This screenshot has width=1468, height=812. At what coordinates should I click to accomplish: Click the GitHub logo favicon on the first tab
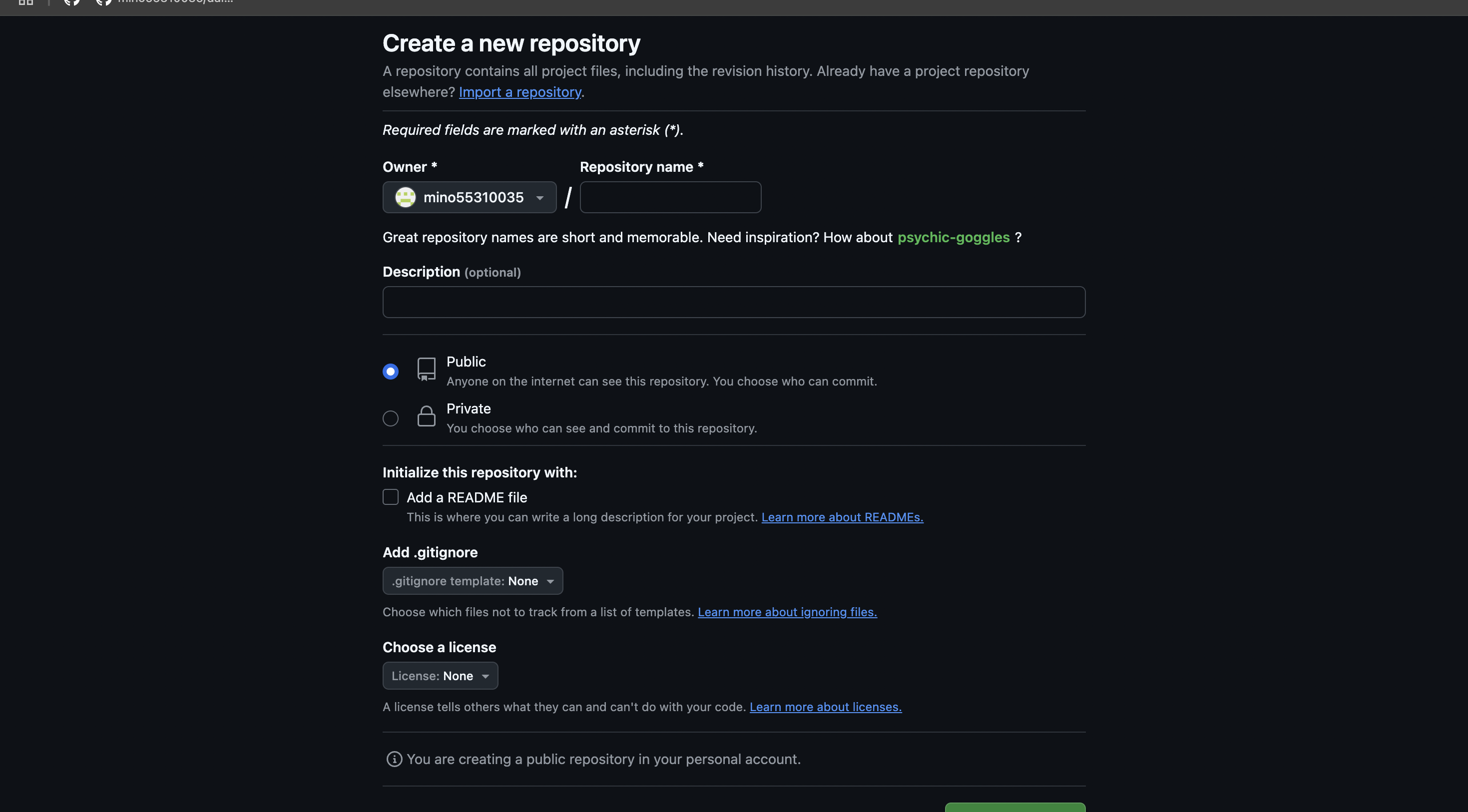73,2
